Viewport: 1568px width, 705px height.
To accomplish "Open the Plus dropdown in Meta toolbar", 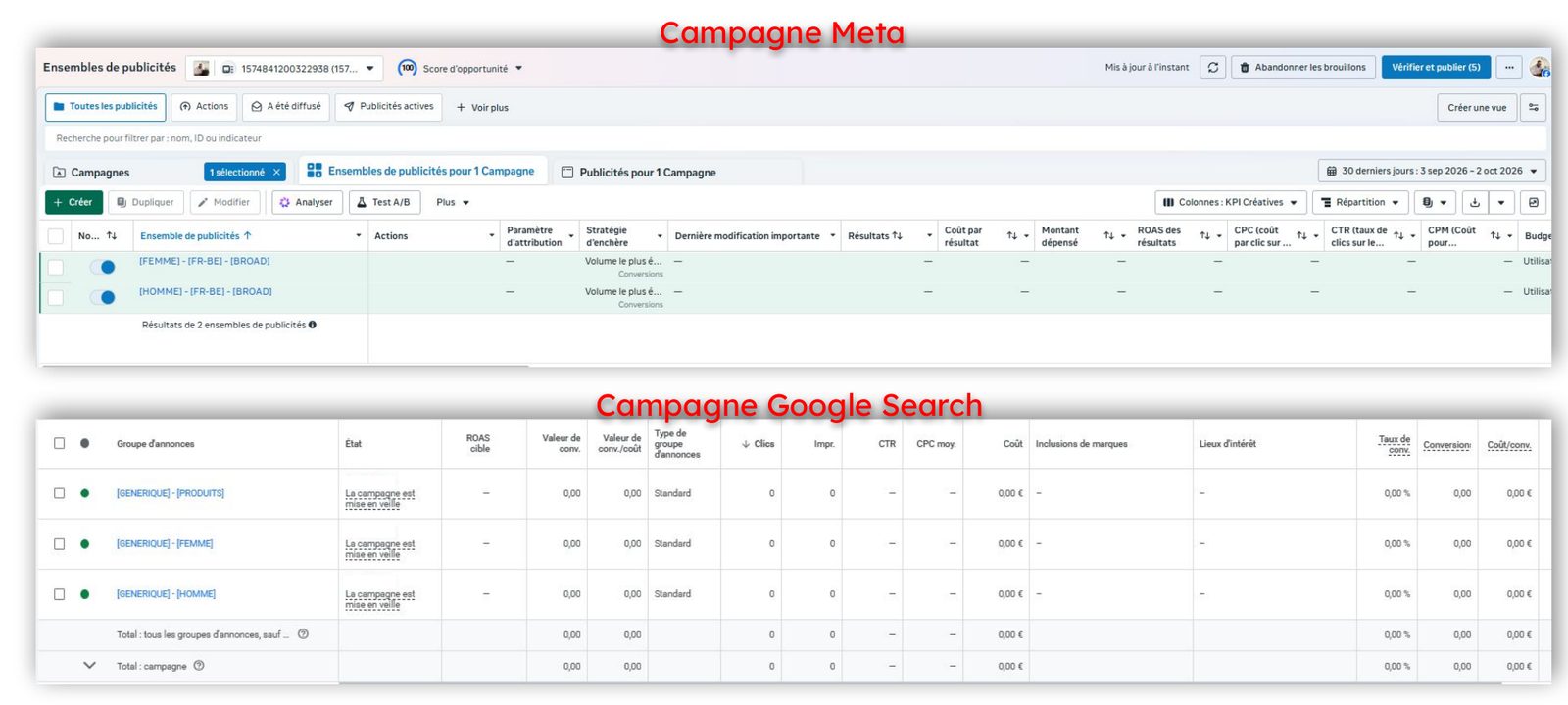I will tap(453, 202).
